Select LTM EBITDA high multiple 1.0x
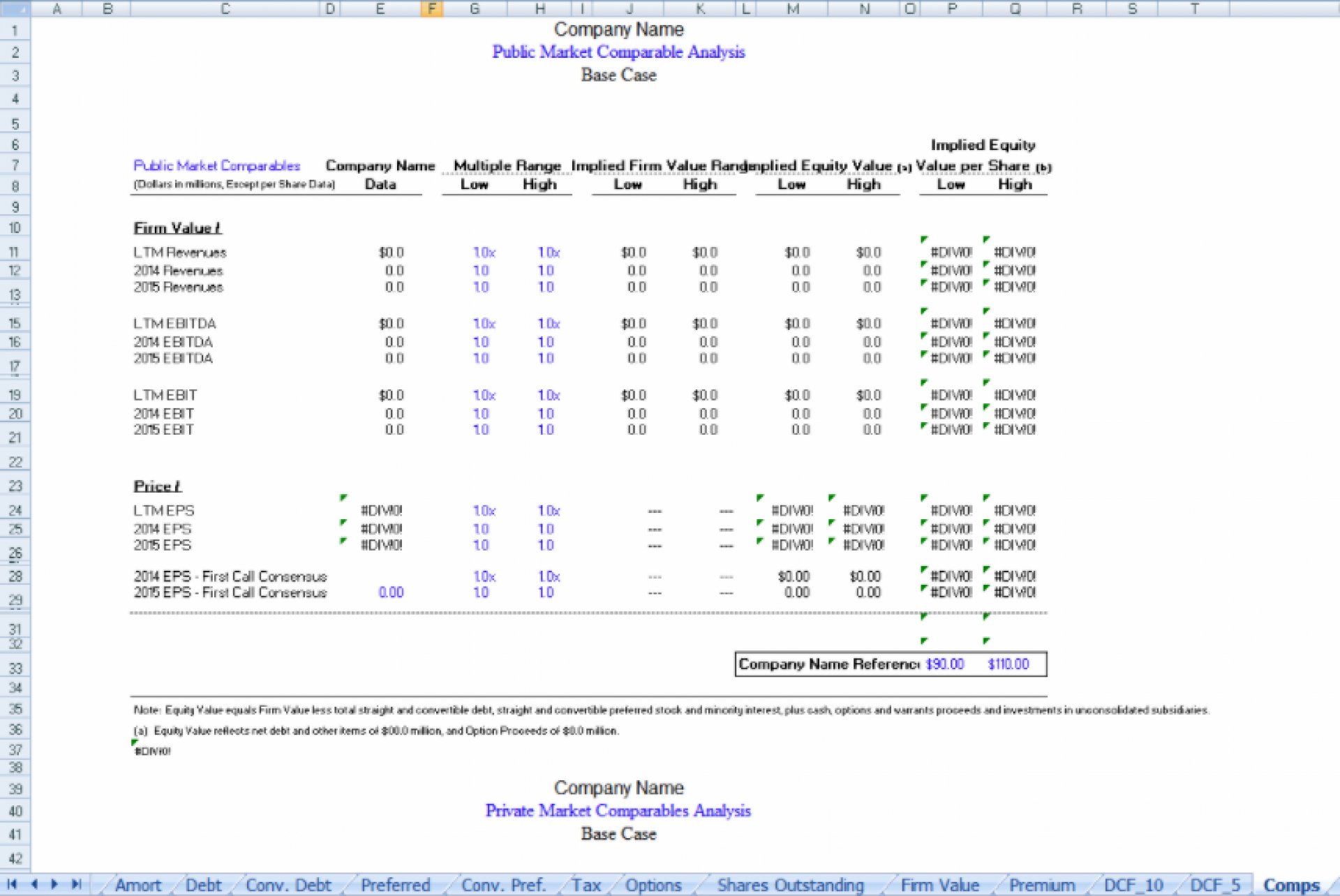 point(549,324)
